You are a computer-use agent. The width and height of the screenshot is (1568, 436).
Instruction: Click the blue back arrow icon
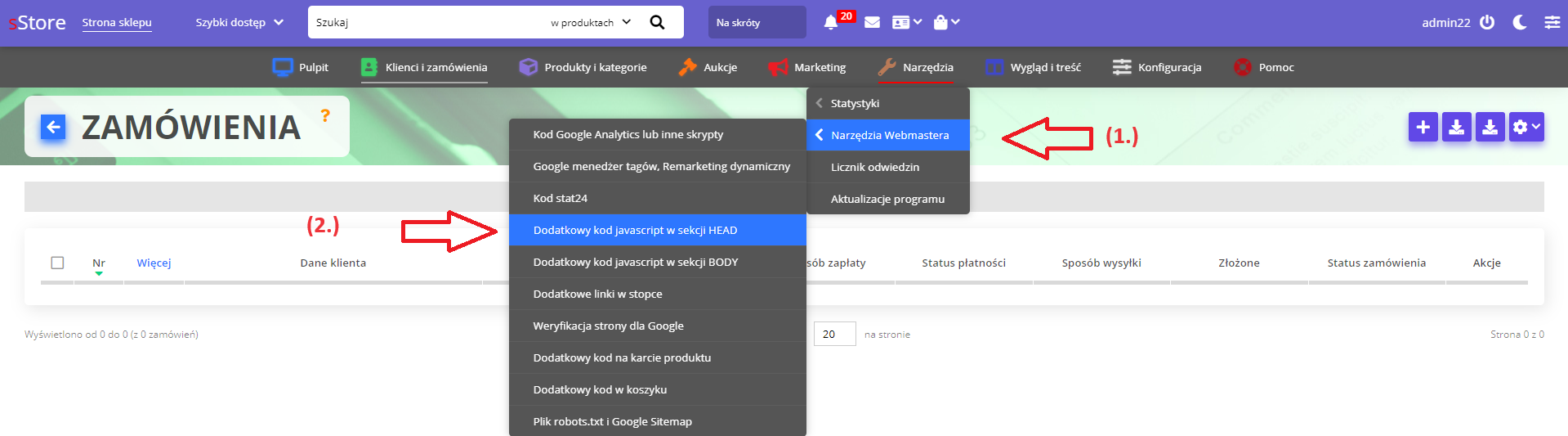(x=53, y=127)
